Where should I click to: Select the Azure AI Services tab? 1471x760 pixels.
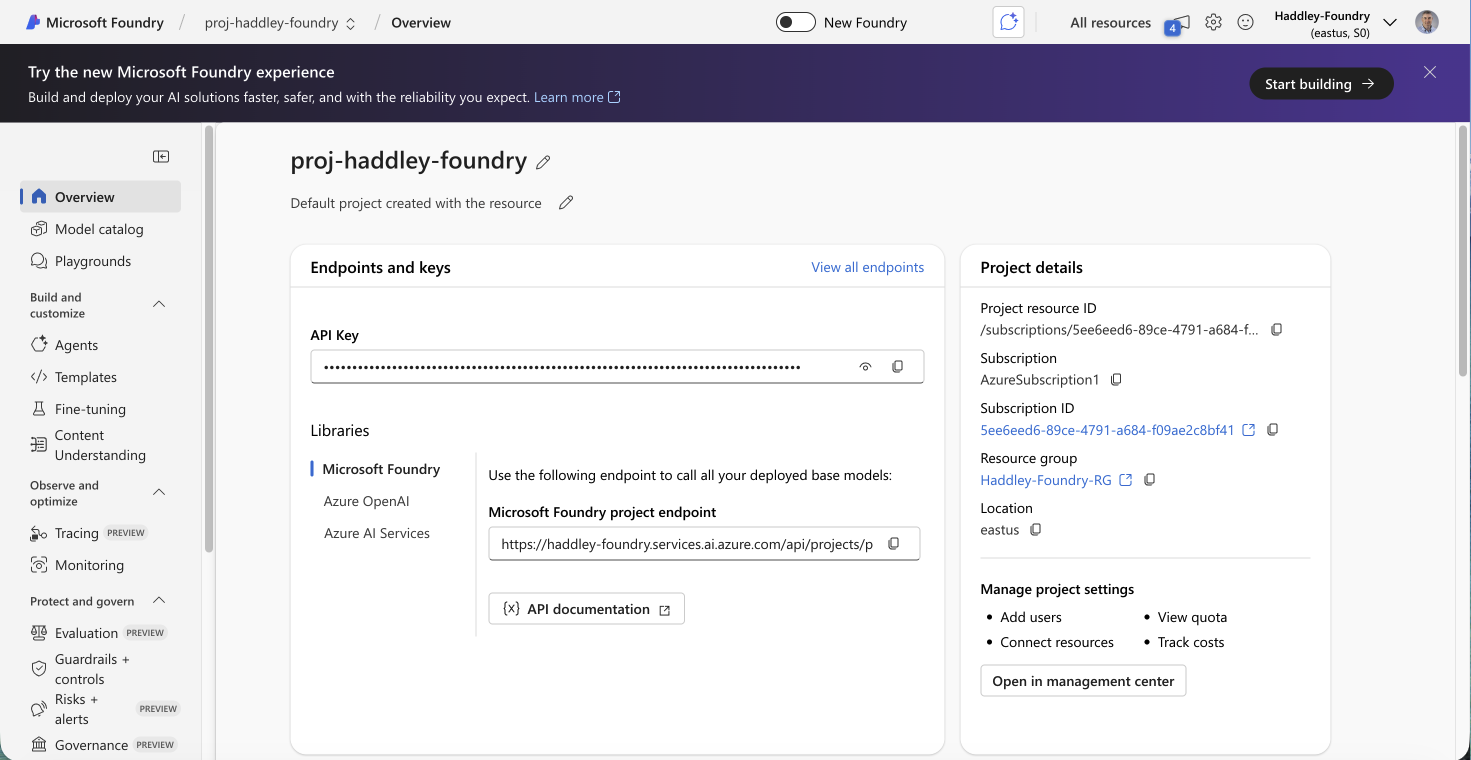point(377,533)
